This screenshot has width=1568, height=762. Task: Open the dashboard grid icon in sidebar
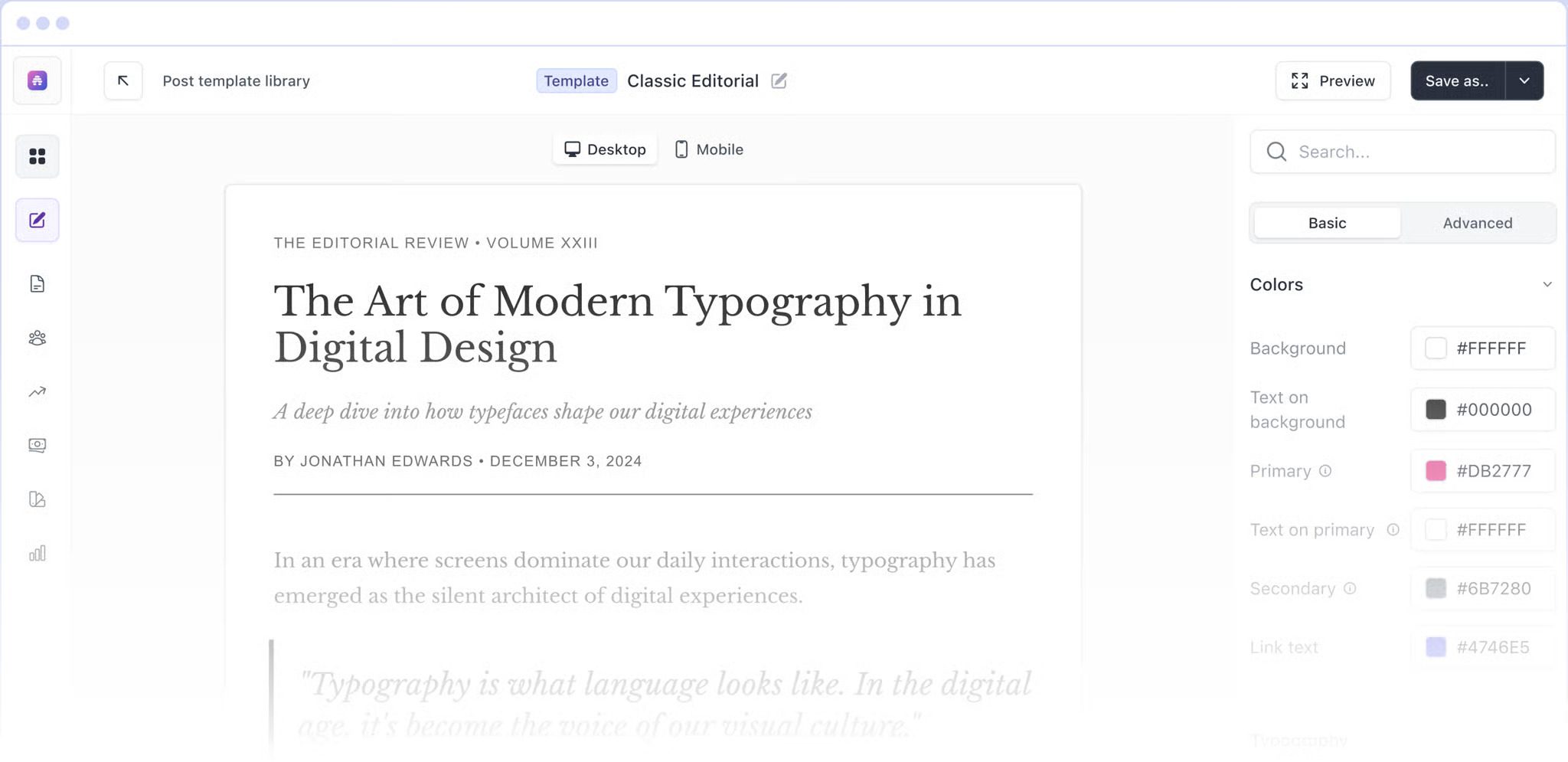pyautogui.click(x=38, y=156)
